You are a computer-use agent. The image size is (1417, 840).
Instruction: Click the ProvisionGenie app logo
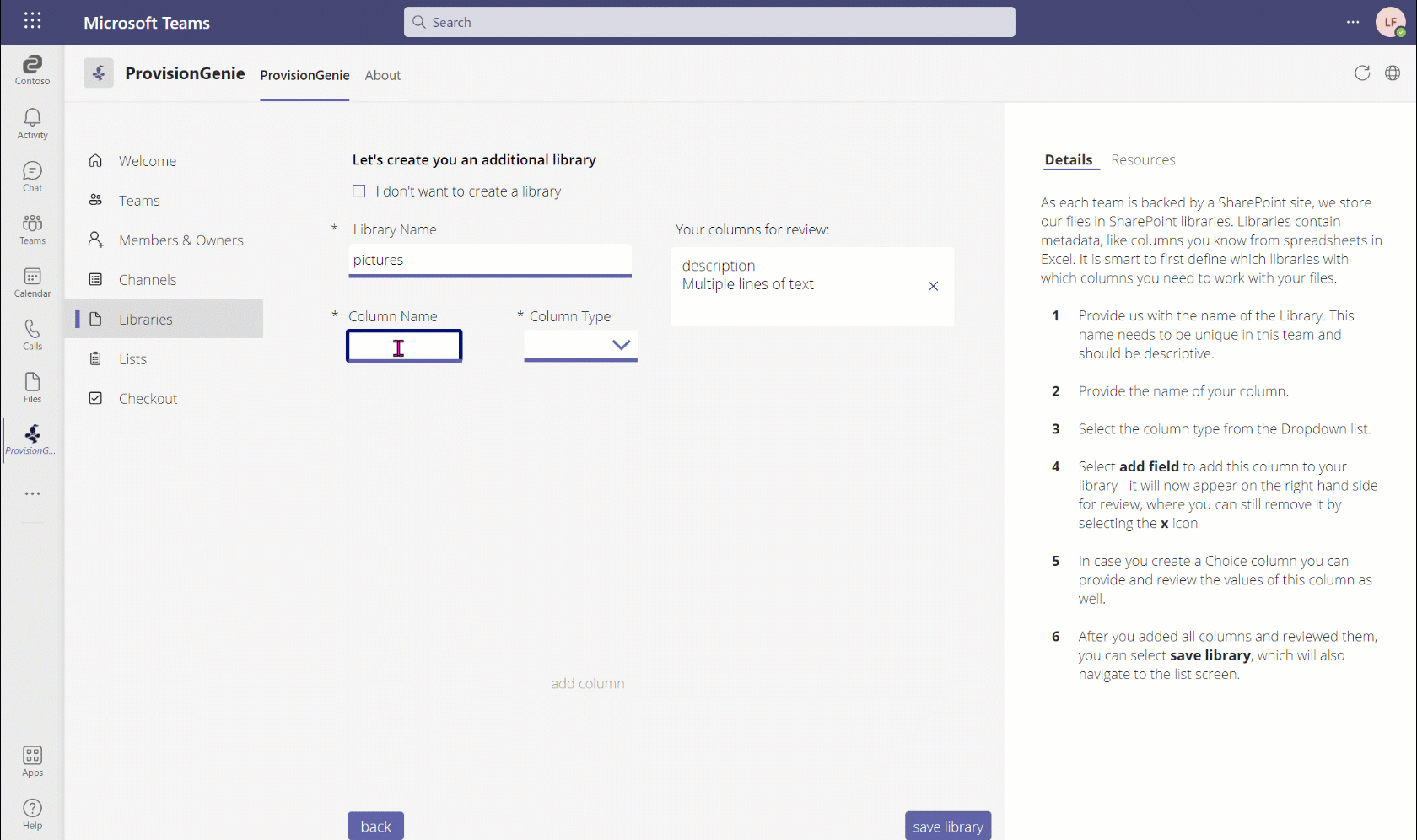pyautogui.click(x=98, y=73)
